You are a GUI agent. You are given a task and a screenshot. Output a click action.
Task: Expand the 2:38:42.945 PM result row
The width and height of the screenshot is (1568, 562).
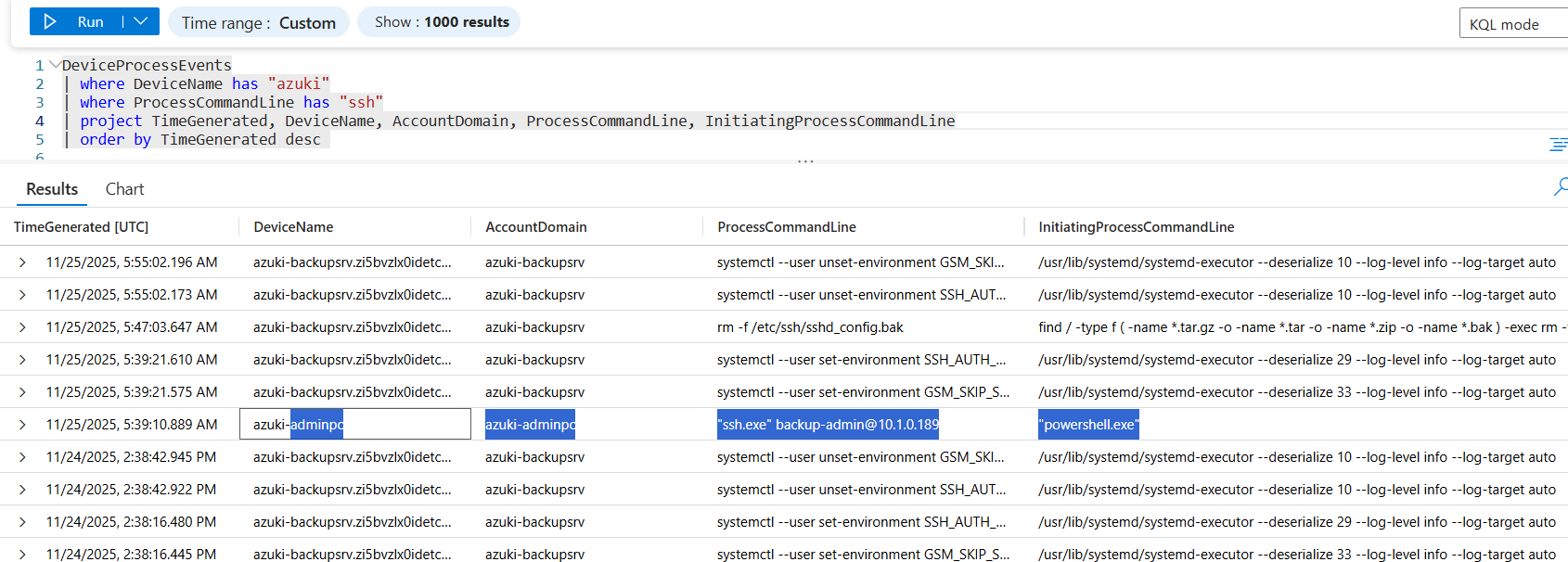tap(22, 457)
